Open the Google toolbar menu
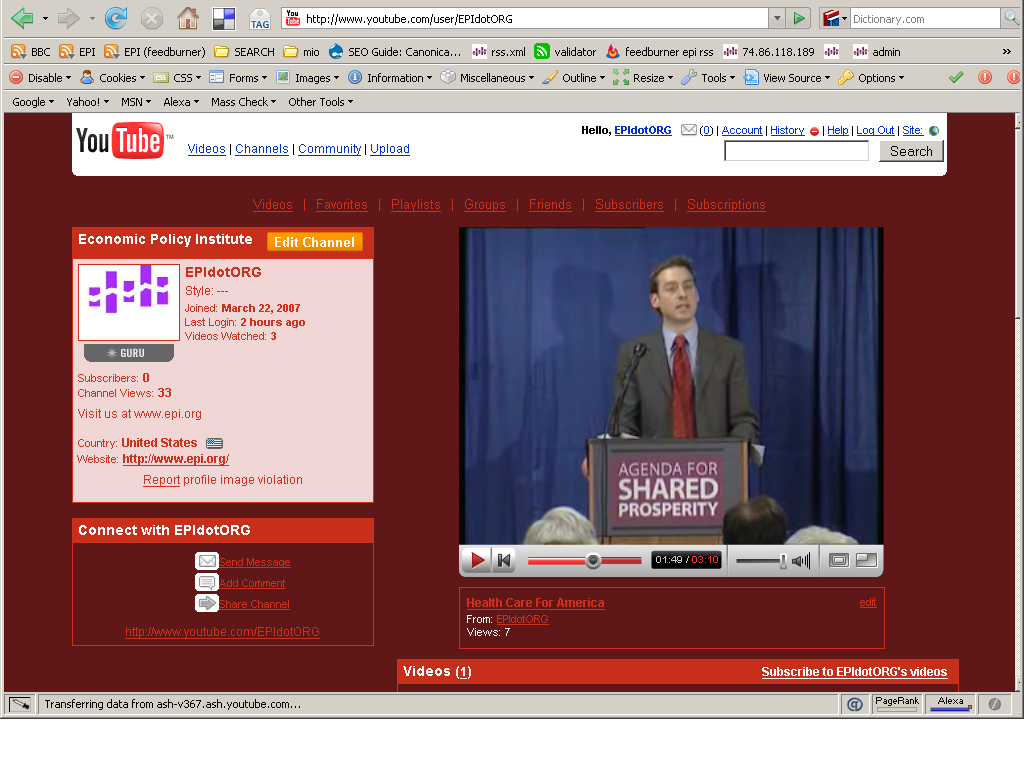The image size is (1024, 768). pos(33,102)
